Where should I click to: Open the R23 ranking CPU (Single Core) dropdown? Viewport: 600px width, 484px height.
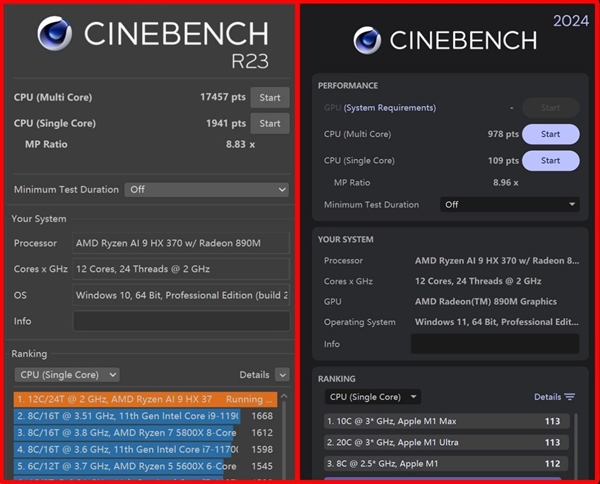pos(66,374)
